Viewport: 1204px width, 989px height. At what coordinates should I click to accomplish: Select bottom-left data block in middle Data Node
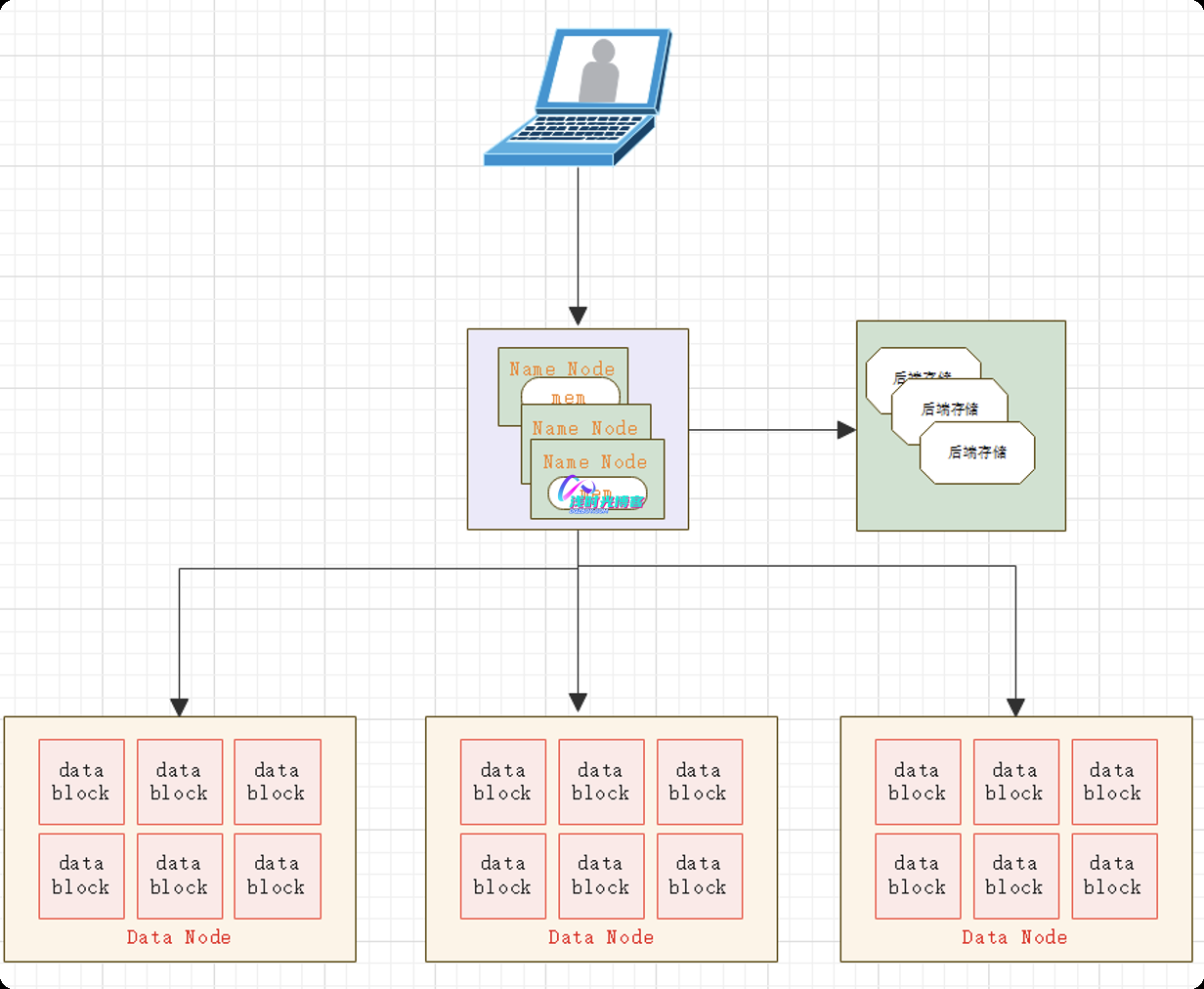pos(502,876)
